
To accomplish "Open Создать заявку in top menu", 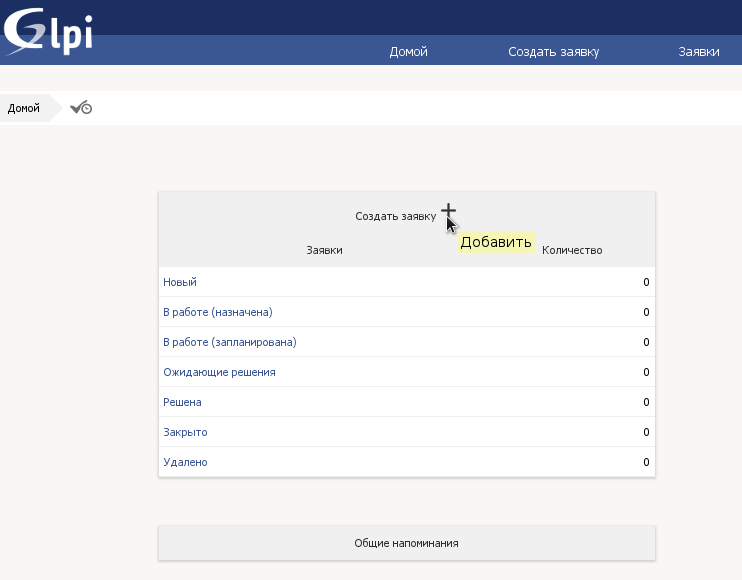I will tap(554, 52).
